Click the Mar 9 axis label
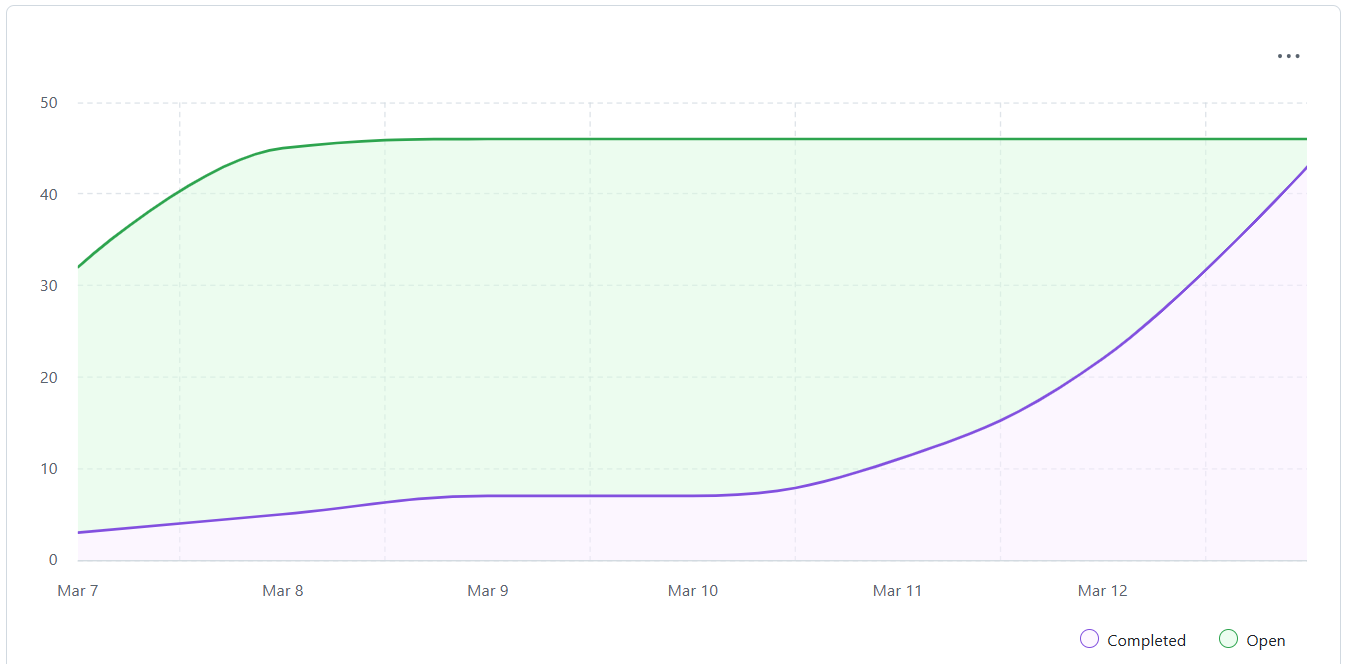 pos(488,591)
